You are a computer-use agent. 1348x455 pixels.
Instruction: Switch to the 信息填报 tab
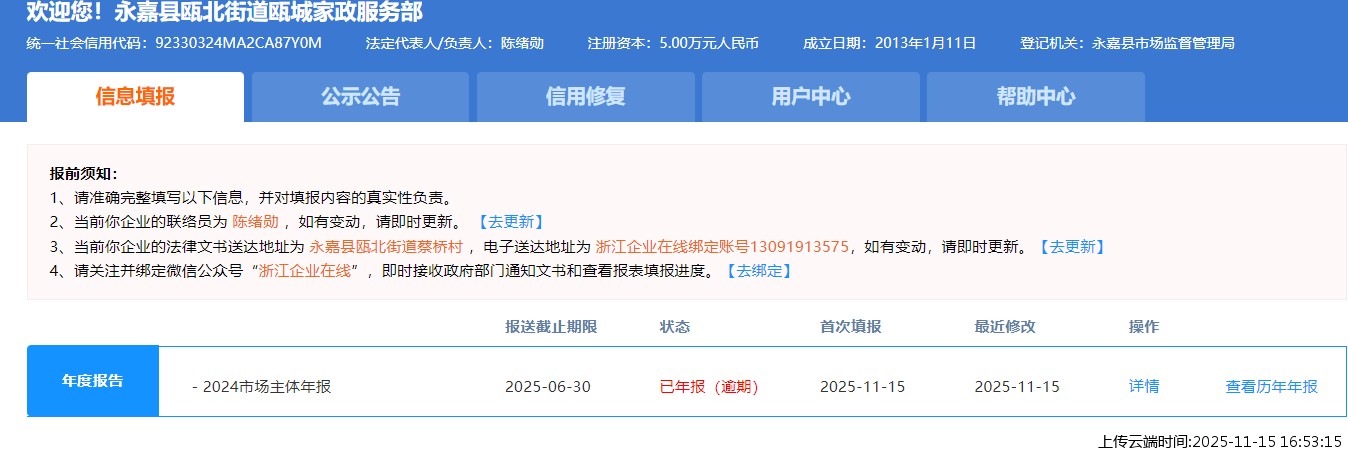(x=135, y=97)
